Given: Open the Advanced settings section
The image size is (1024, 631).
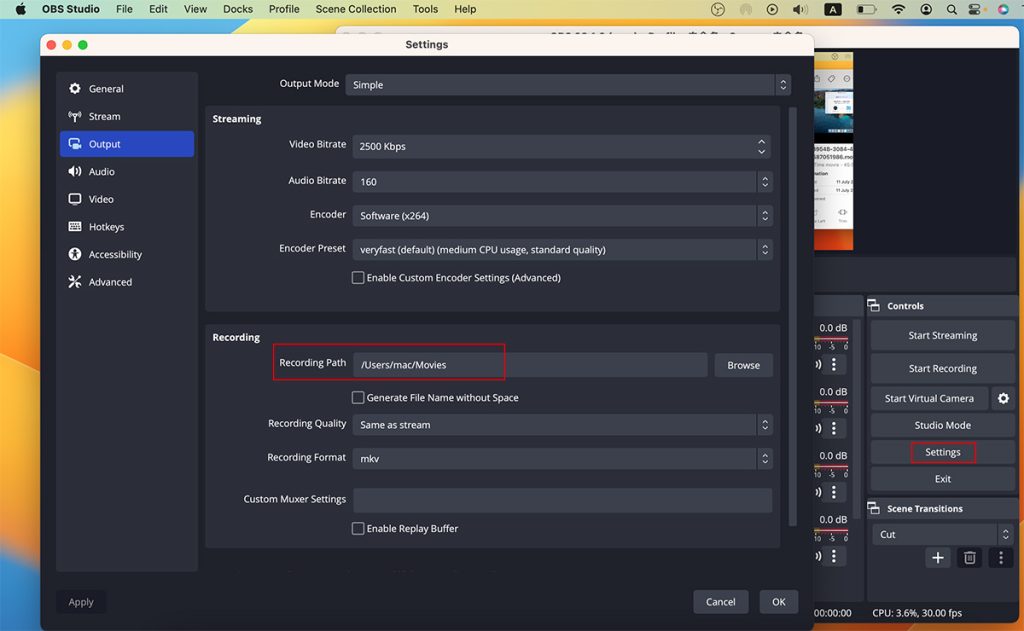Looking at the screenshot, I should click(x=127, y=282).
